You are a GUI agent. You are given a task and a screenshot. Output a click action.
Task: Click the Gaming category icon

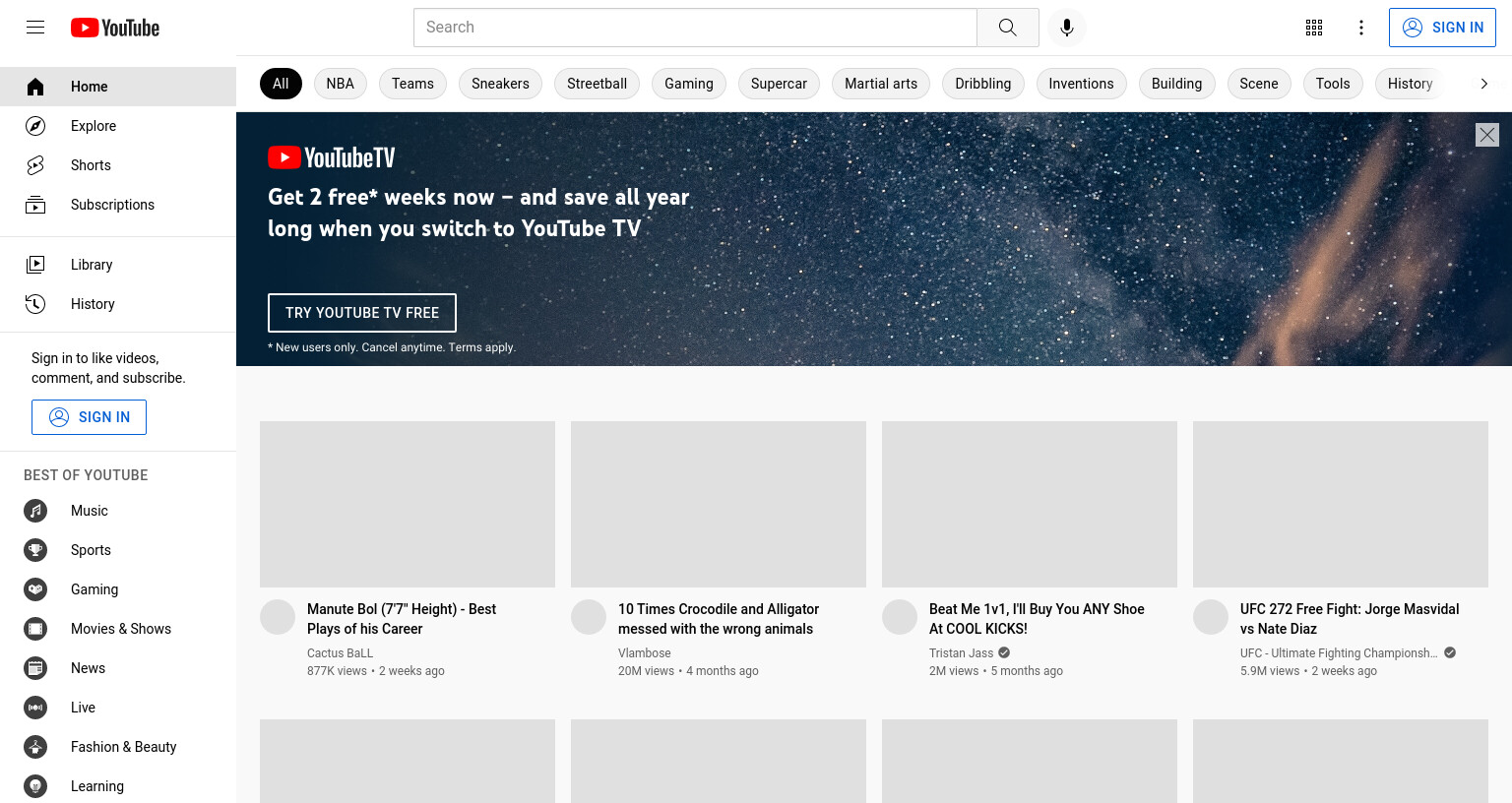[x=35, y=589]
